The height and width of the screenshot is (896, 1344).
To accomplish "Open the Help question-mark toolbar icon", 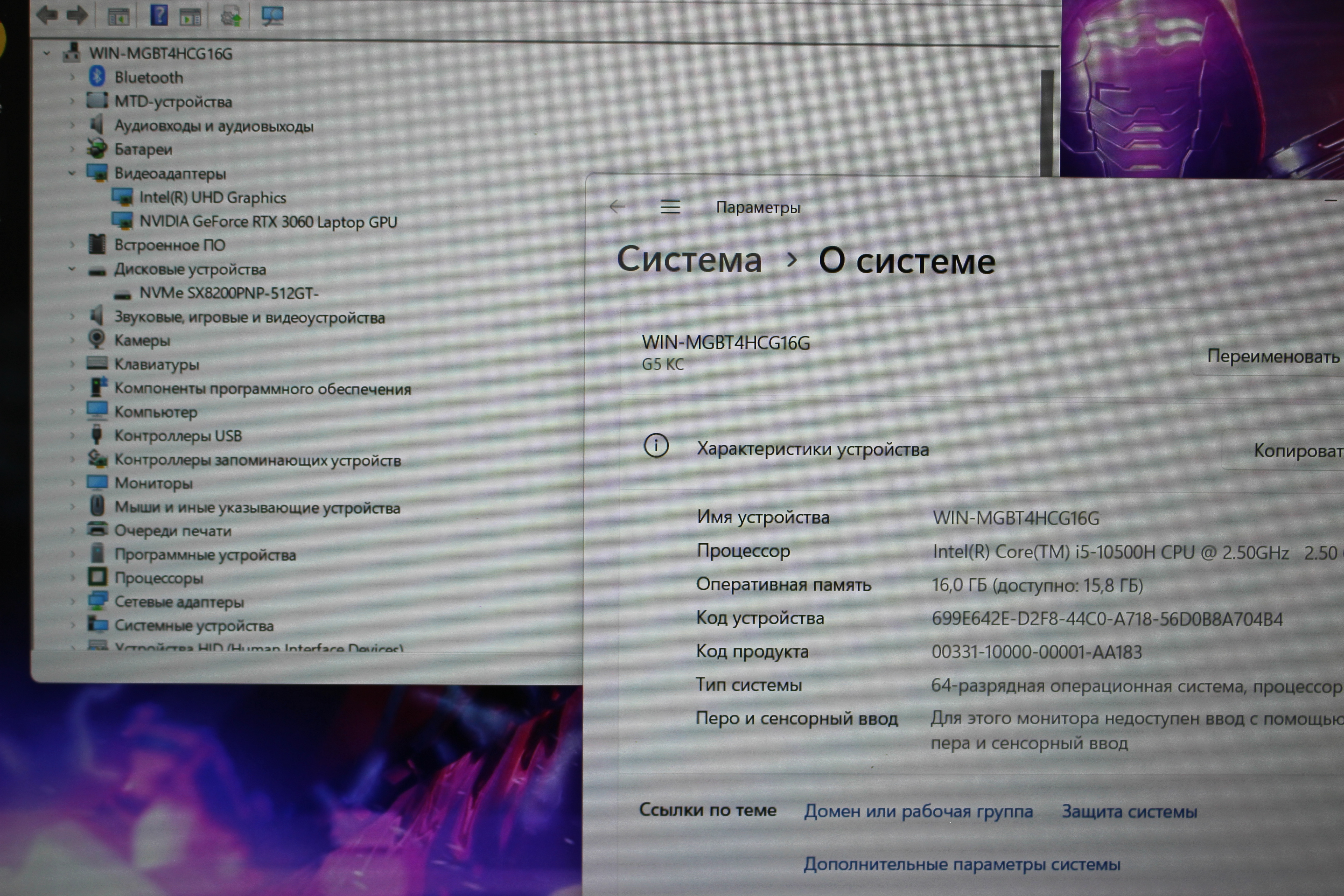I will [158, 15].
